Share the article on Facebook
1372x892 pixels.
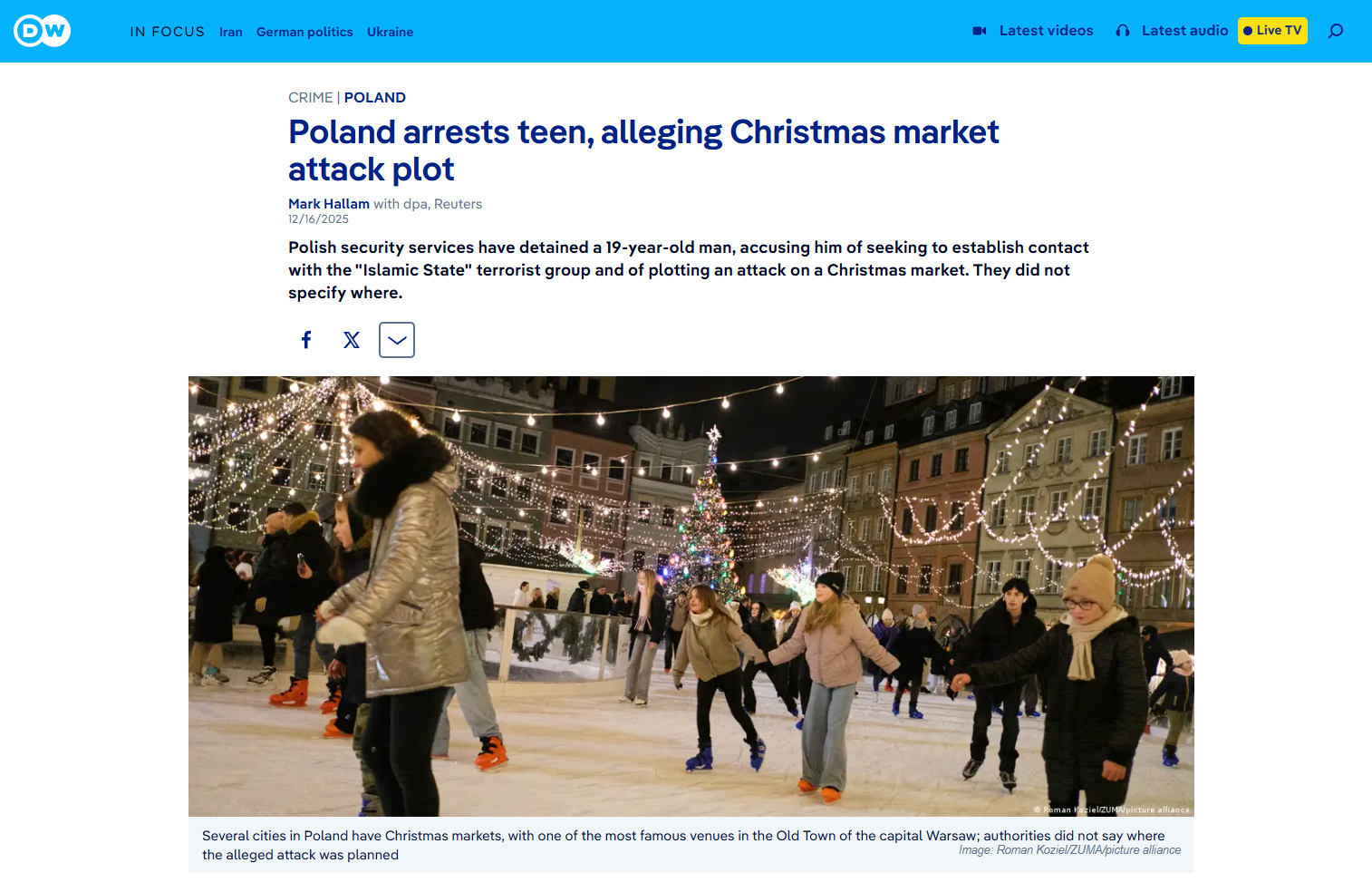306,340
